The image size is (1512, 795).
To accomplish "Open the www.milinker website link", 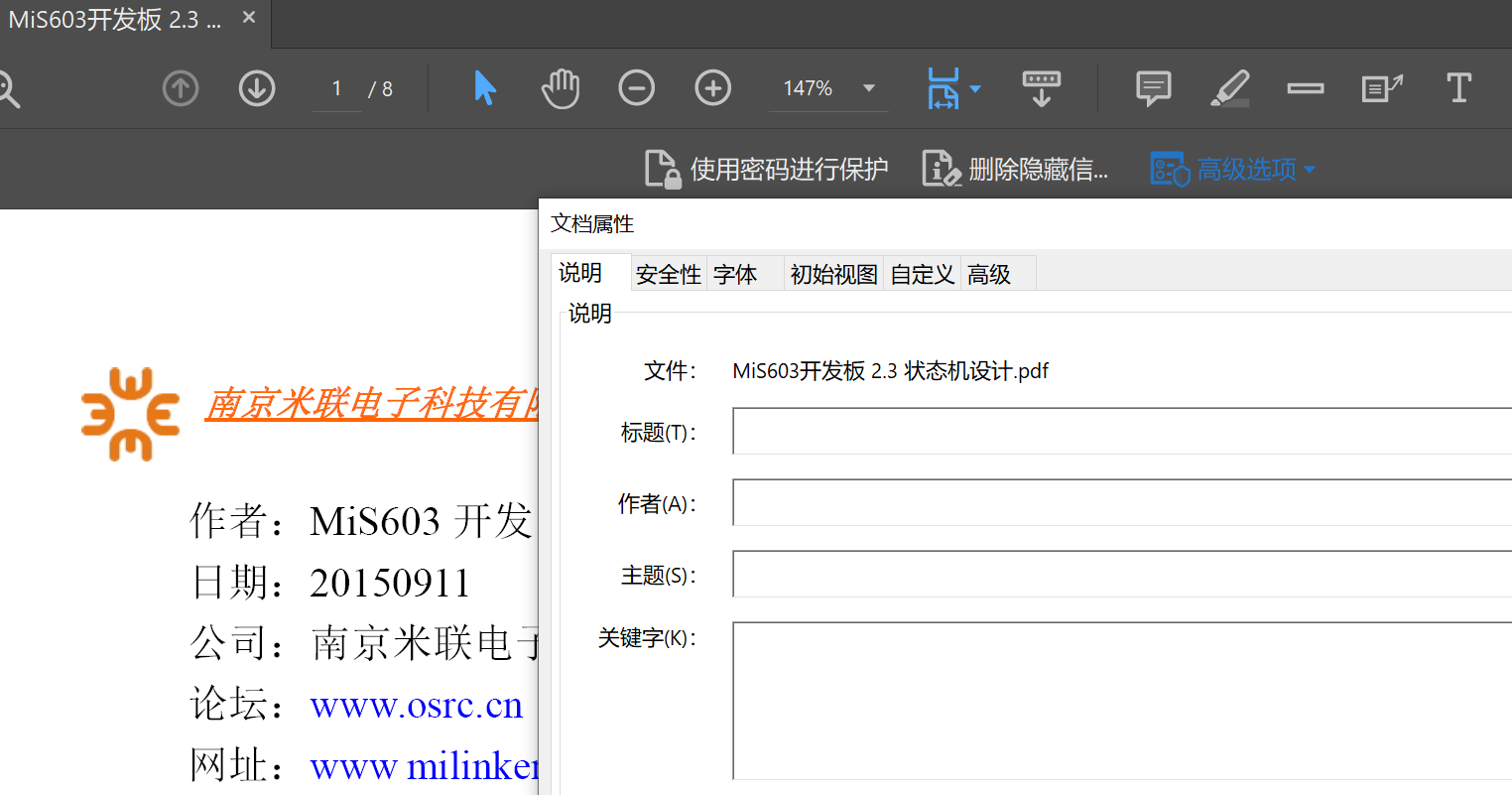I will (x=424, y=766).
